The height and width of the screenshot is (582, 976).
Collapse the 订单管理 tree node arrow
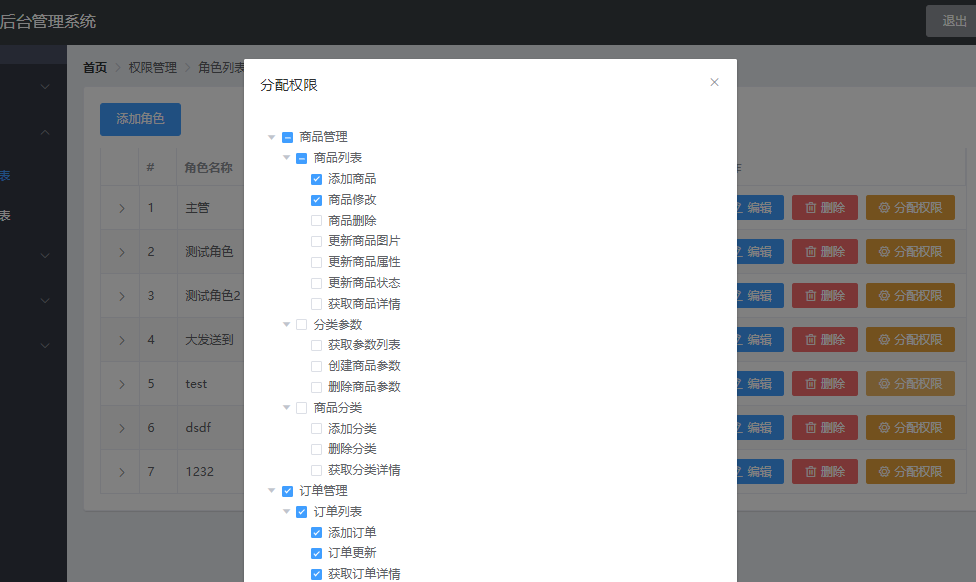tap(271, 490)
